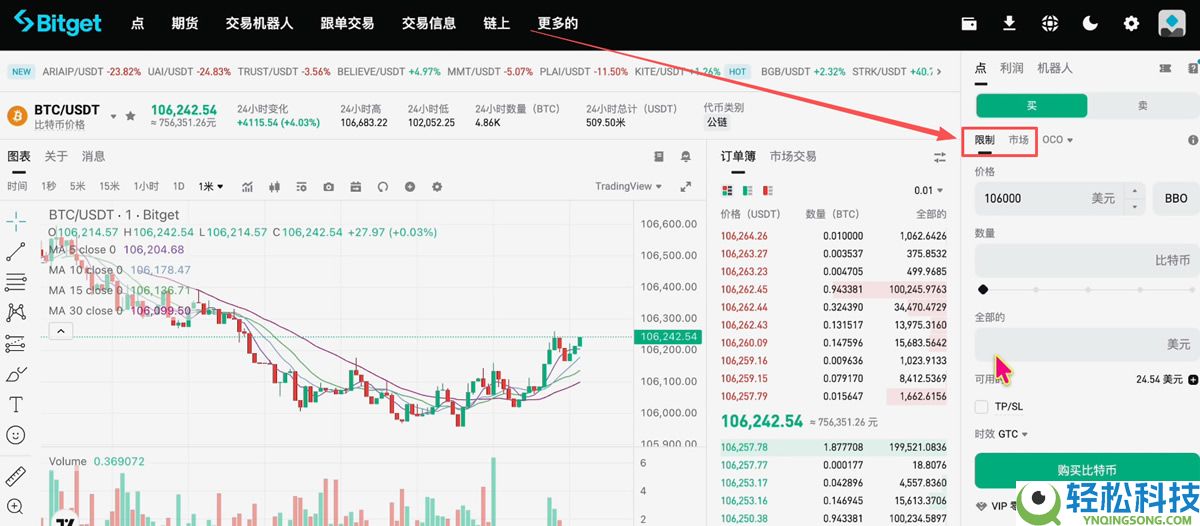
Task: Add BTC/USDT to favorites star
Action: coord(130,116)
